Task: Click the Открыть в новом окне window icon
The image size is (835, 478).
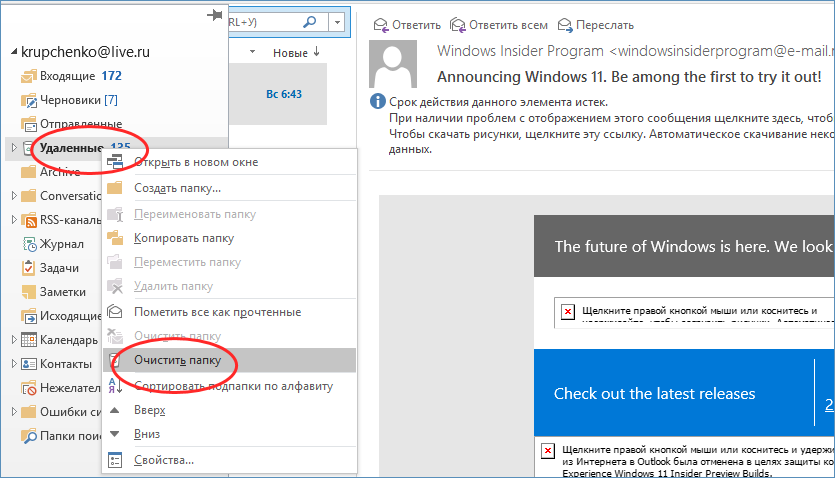Action: click(x=115, y=162)
